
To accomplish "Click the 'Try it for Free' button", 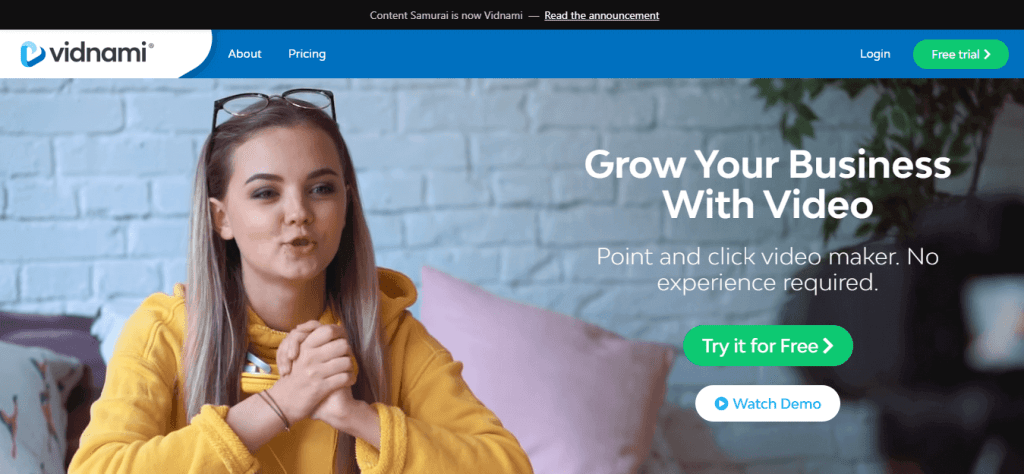I will click(768, 345).
